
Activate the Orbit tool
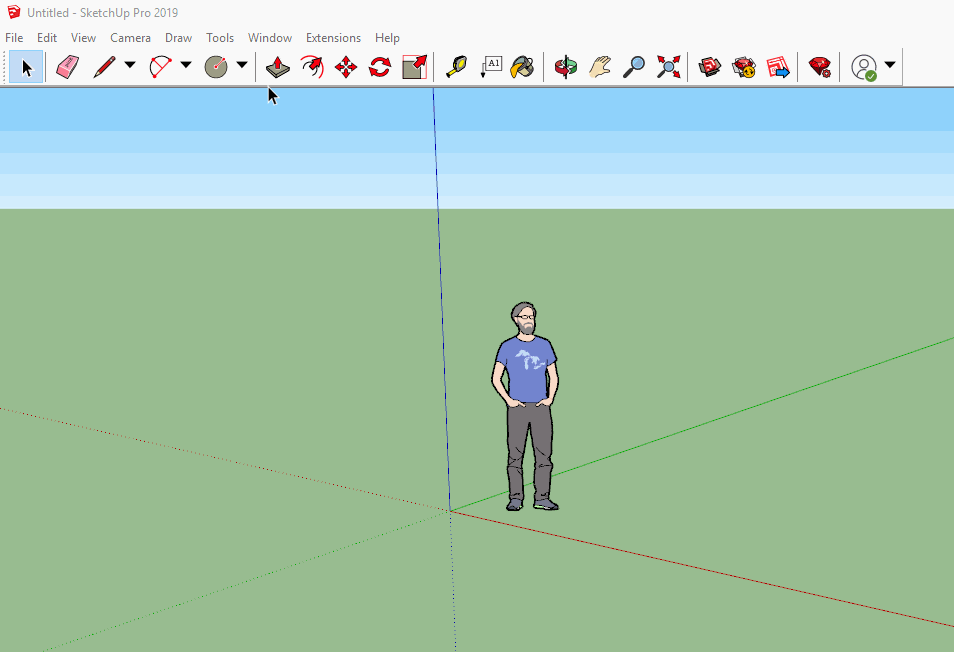pos(566,67)
